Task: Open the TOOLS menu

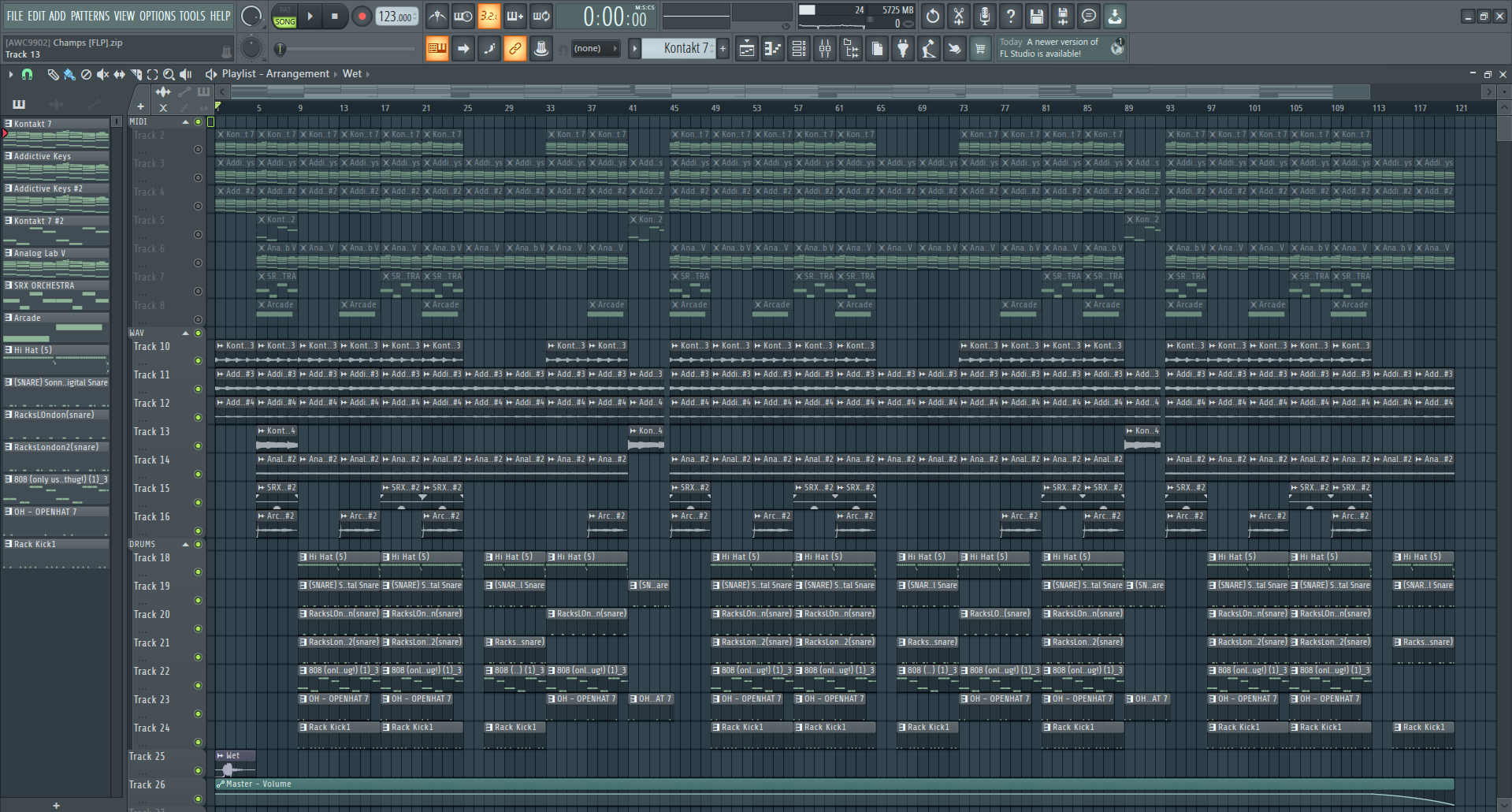Action: (192, 16)
